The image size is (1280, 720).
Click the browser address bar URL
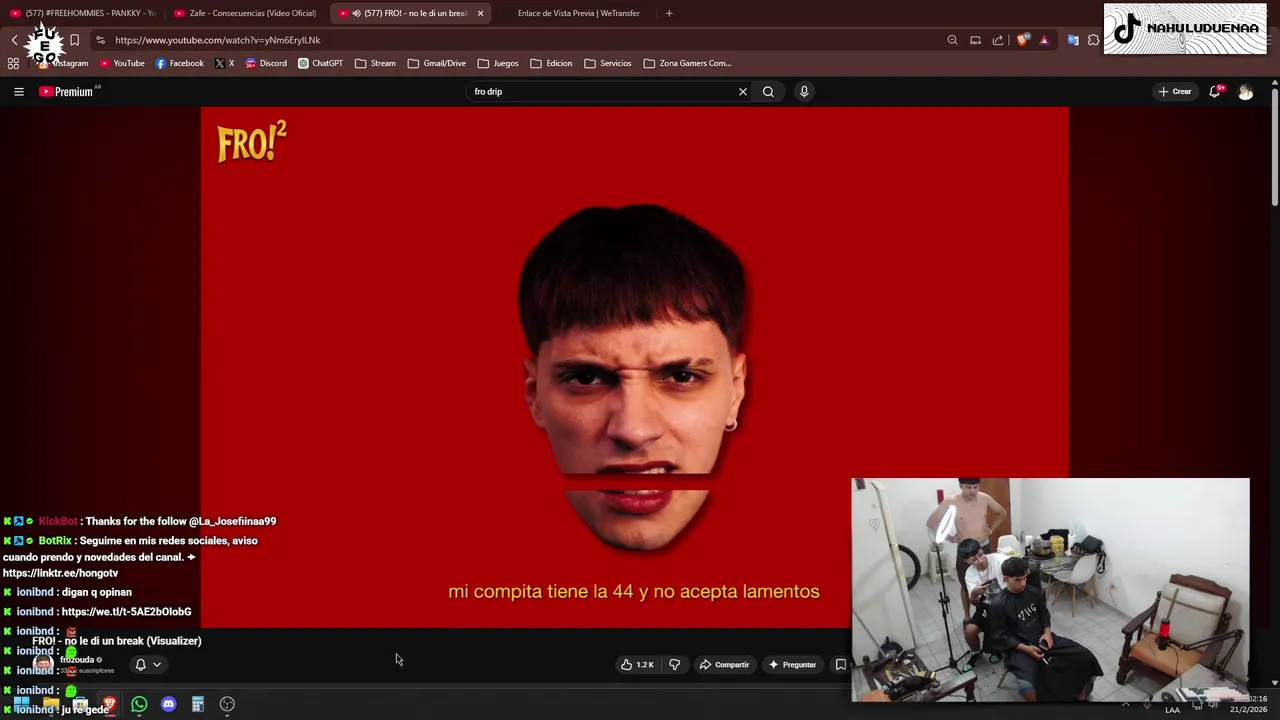(x=217, y=40)
